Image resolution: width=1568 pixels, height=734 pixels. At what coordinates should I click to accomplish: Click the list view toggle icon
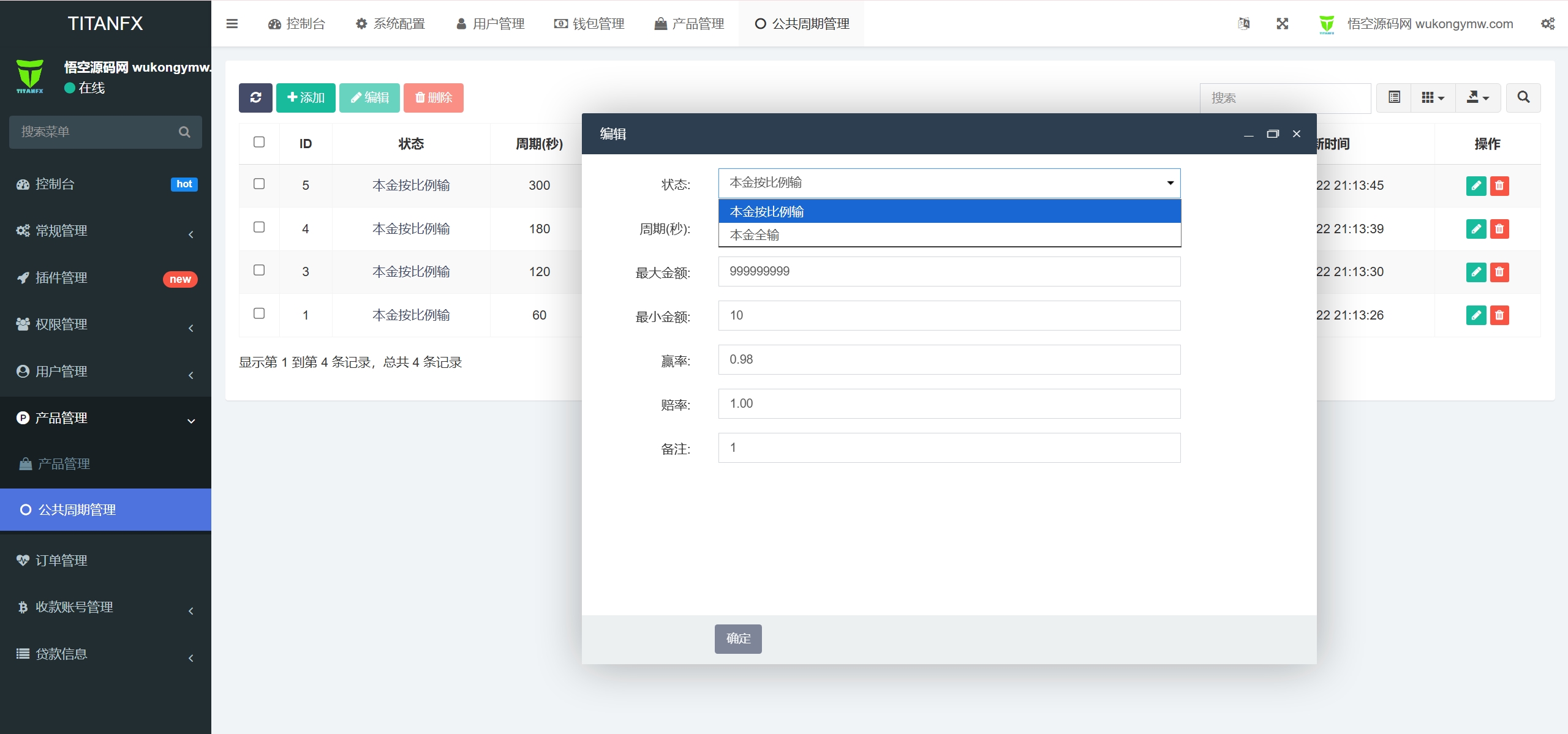pos(1394,98)
